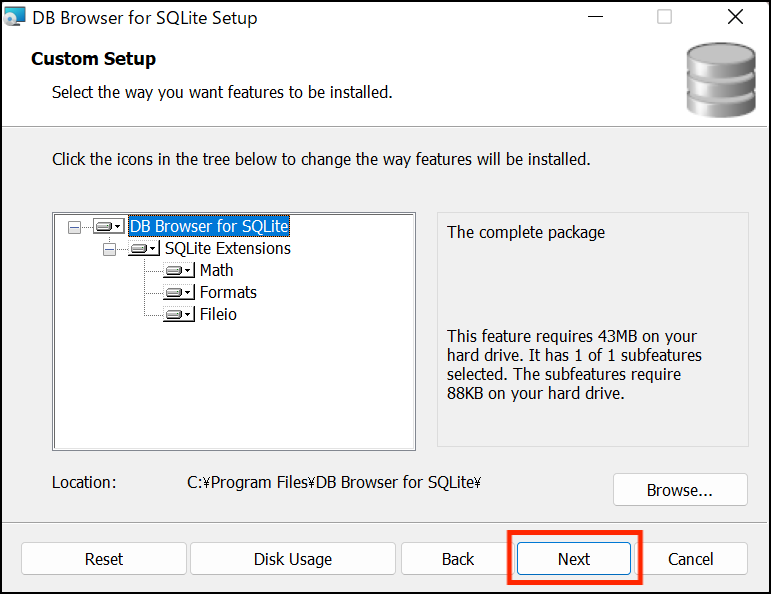
Task: Collapse the DB Browser for SQLite tree node
Action: pyautogui.click(x=74, y=227)
